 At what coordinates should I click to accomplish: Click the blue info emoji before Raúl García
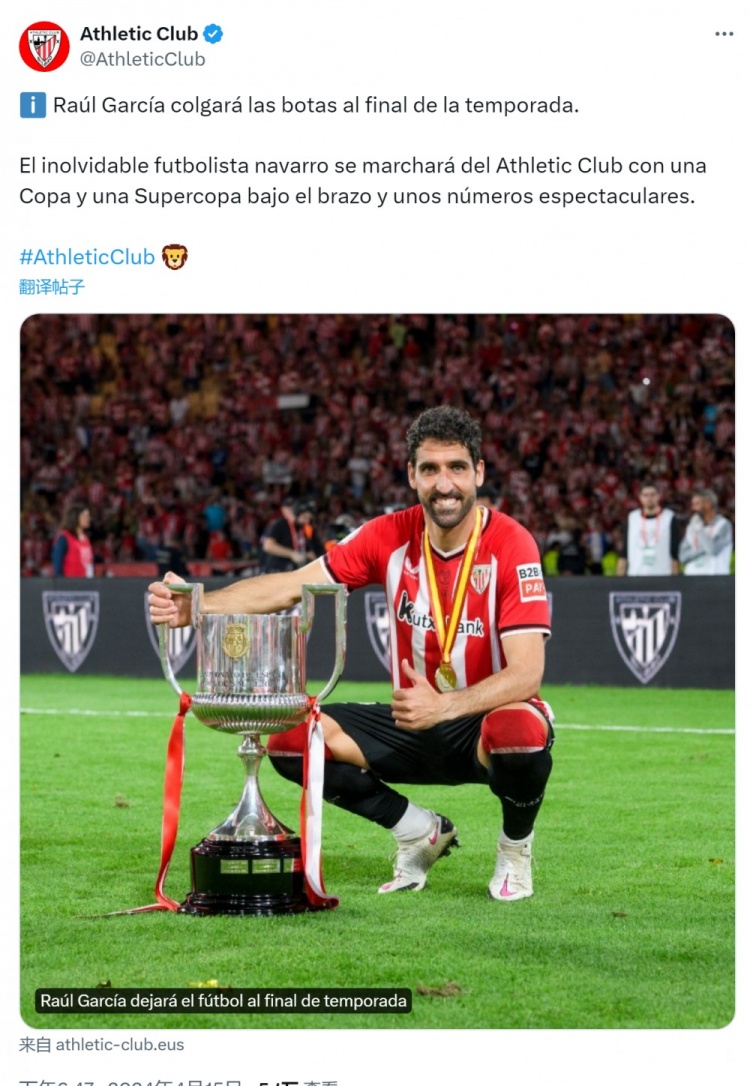coord(33,105)
